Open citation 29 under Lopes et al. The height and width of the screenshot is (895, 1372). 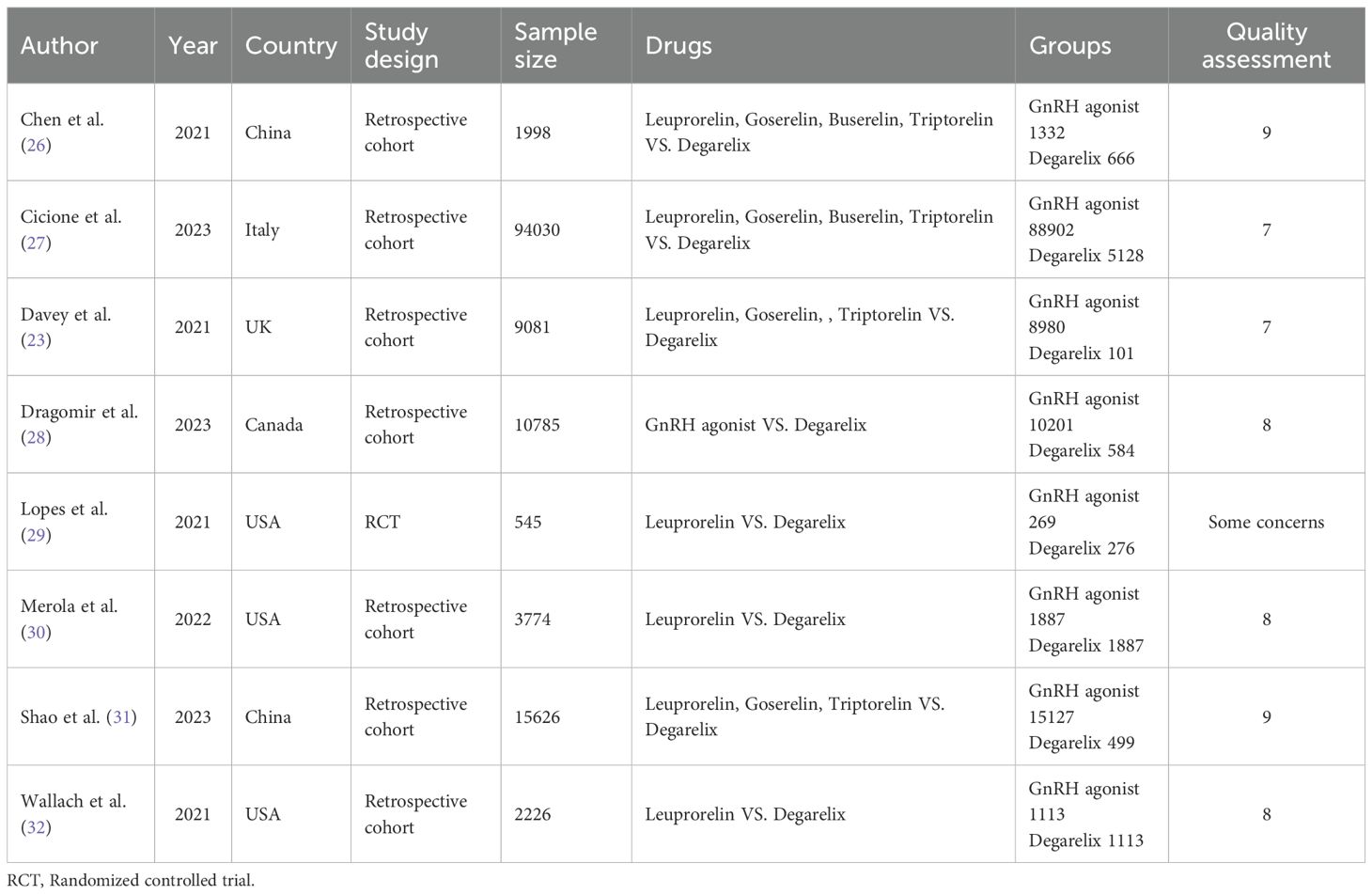[36, 535]
